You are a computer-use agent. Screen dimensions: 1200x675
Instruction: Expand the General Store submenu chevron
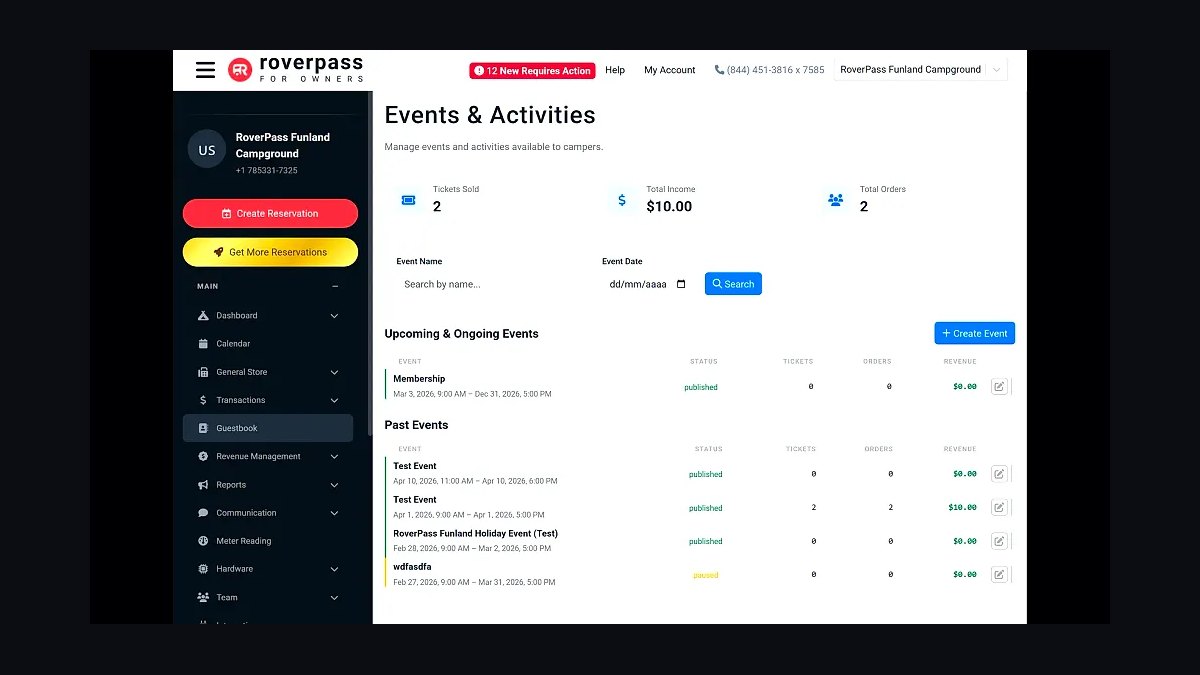tap(334, 372)
